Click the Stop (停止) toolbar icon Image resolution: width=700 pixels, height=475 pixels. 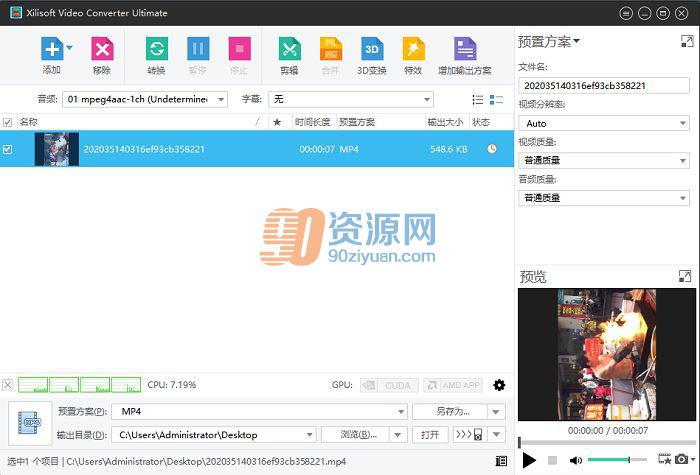(239, 49)
